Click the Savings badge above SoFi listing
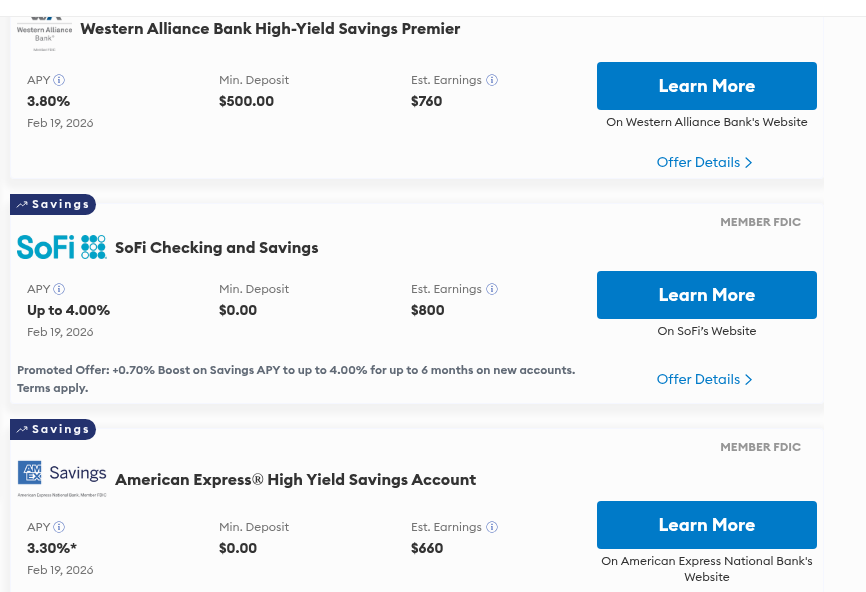Screen dimensions: 866x592 coord(53,204)
